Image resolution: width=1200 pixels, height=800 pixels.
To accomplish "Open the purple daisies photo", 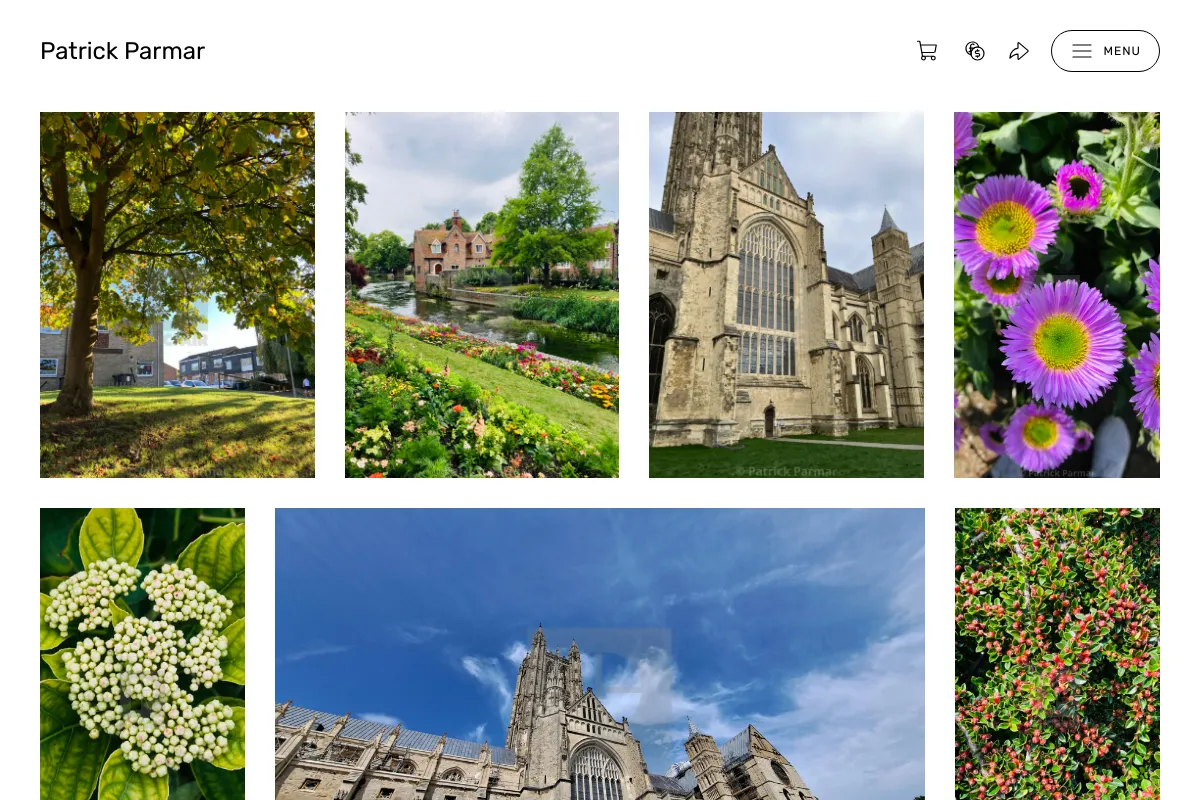I will tap(1057, 295).
